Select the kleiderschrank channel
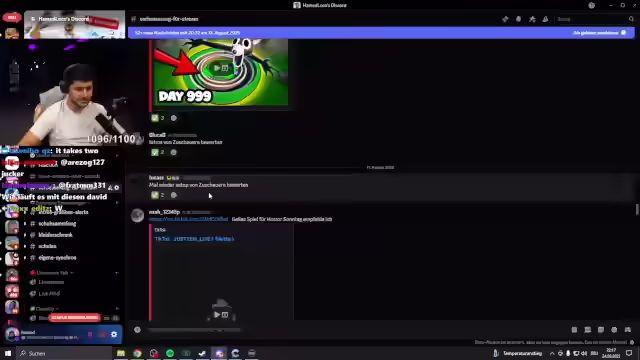 click(x=56, y=235)
